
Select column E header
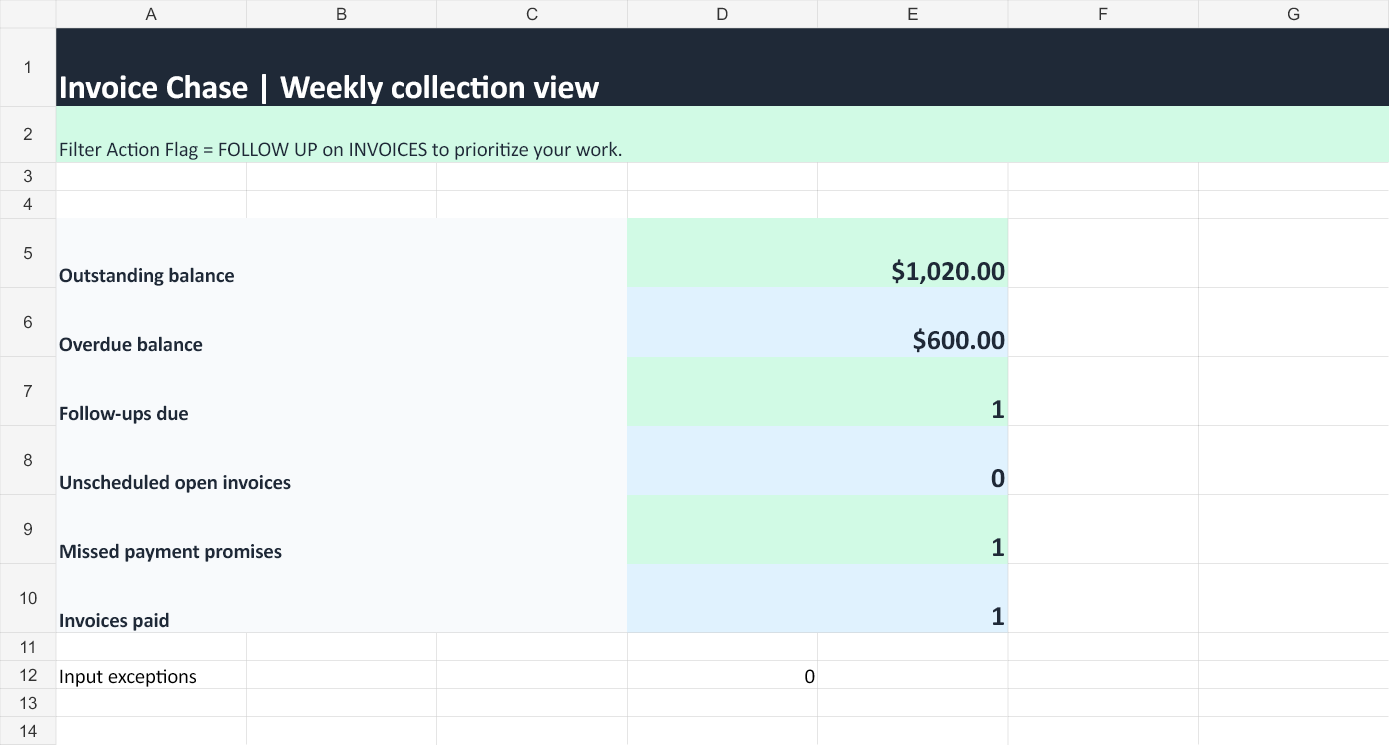tap(913, 14)
